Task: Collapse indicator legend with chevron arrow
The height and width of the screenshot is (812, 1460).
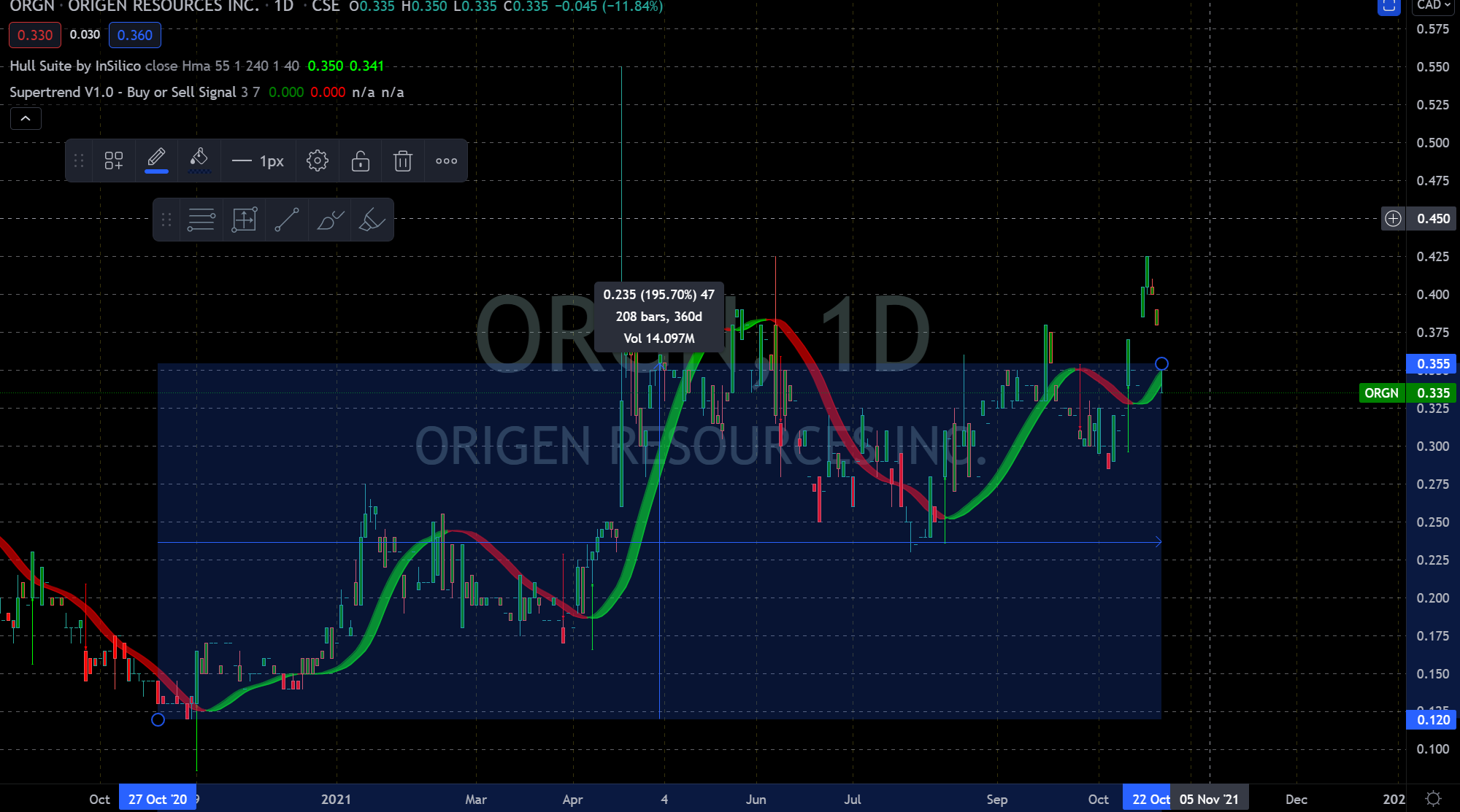Action: coord(26,118)
